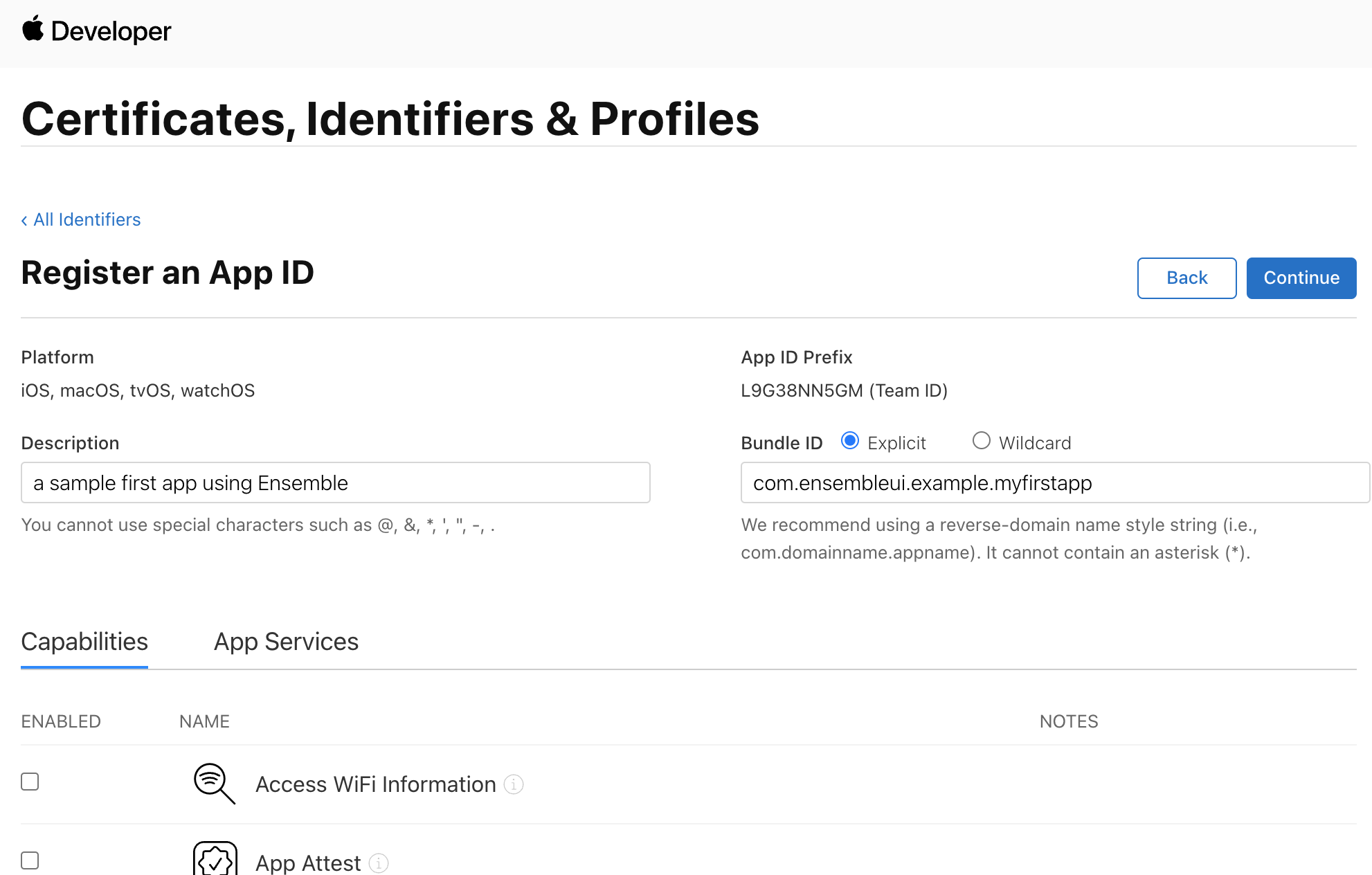Click the Explicit Bundle ID radio button icon
Image resolution: width=1372 pixels, height=875 pixels.
tap(848, 441)
